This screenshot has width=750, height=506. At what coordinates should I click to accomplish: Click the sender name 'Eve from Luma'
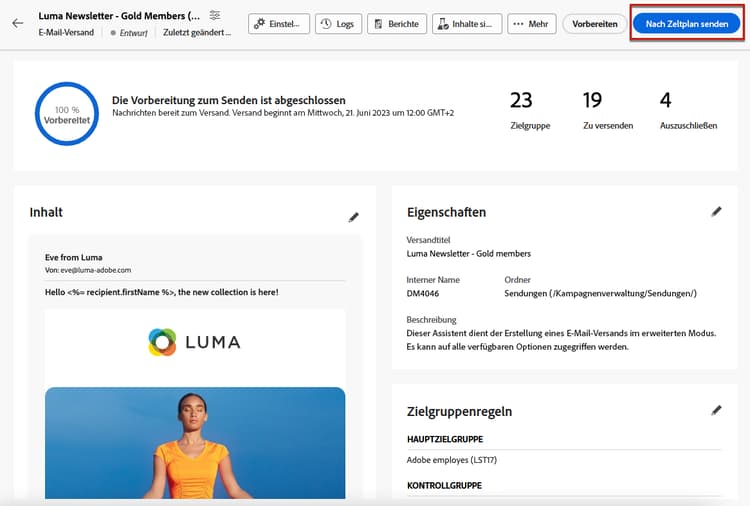pyautogui.click(x=74, y=257)
